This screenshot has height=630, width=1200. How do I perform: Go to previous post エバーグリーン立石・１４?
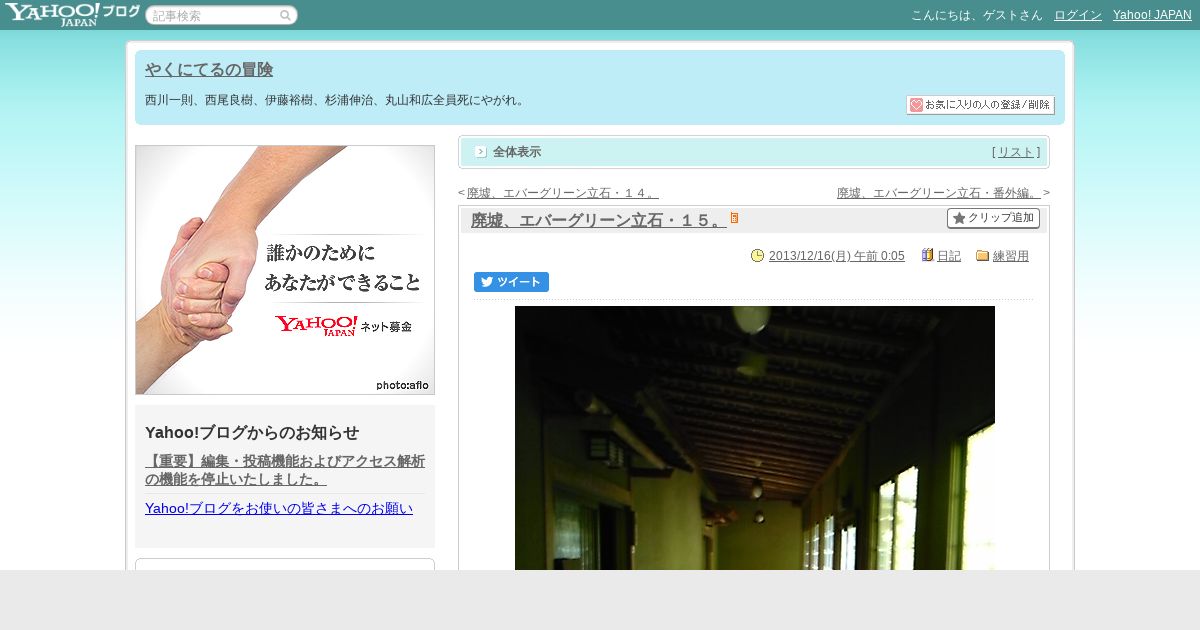click(562, 193)
